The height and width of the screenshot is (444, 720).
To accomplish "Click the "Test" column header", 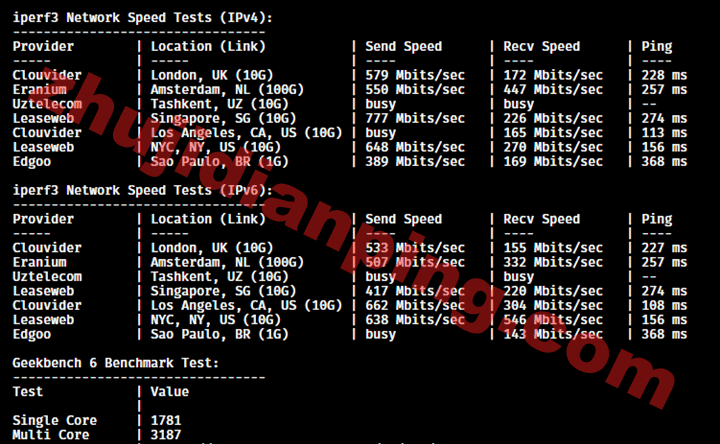I will [x=28, y=392].
